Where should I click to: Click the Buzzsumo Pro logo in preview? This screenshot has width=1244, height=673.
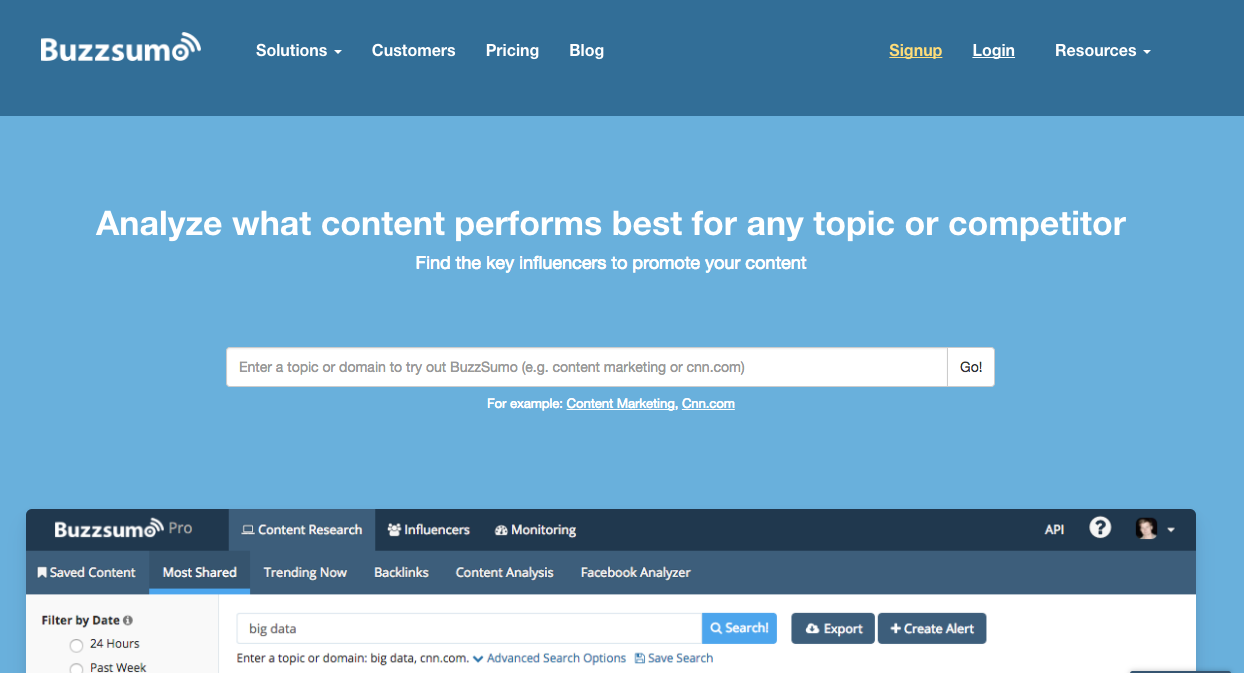123,529
